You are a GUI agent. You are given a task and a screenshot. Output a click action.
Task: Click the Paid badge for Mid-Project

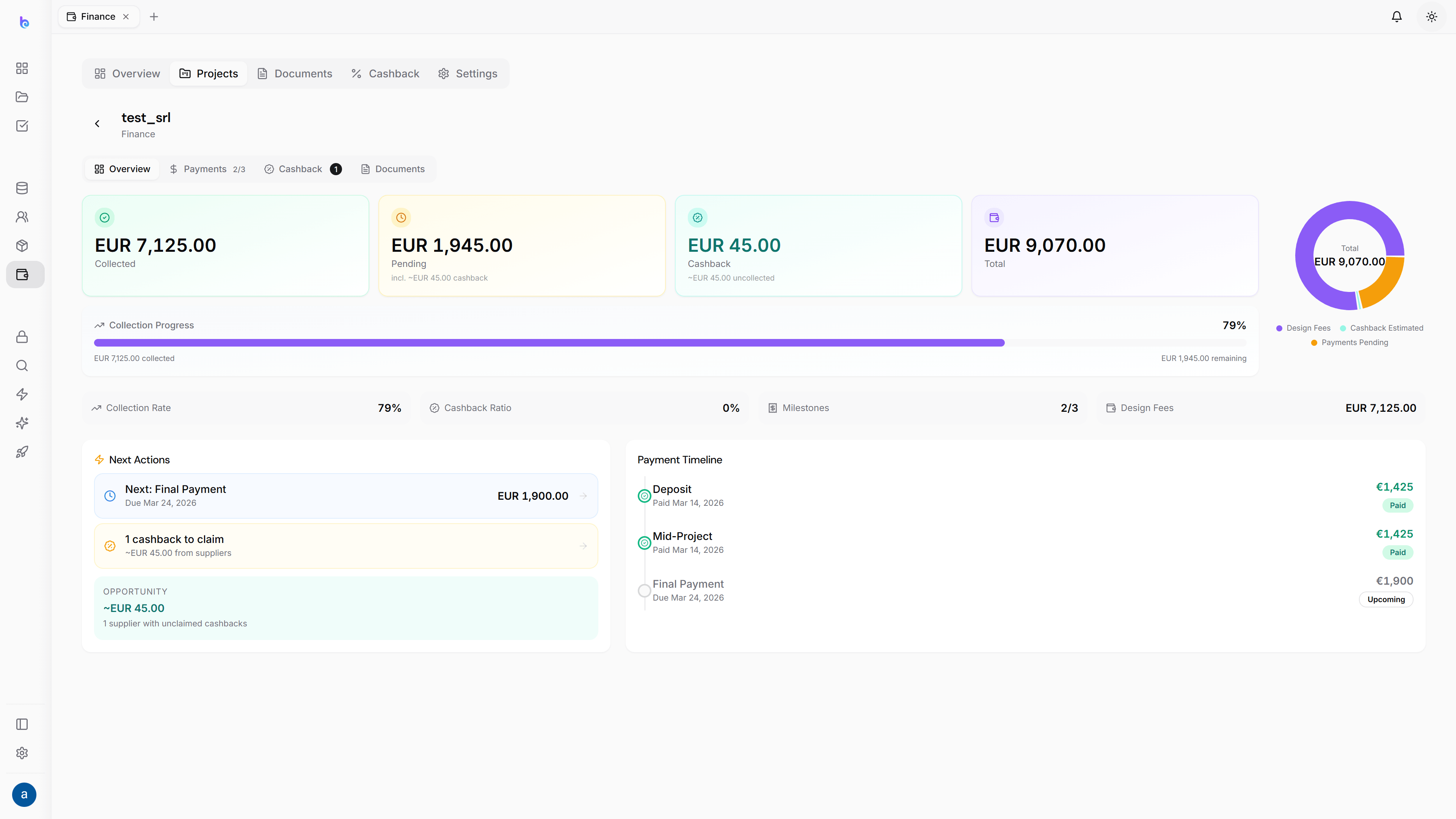pyautogui.click(x=1398, y=552)
